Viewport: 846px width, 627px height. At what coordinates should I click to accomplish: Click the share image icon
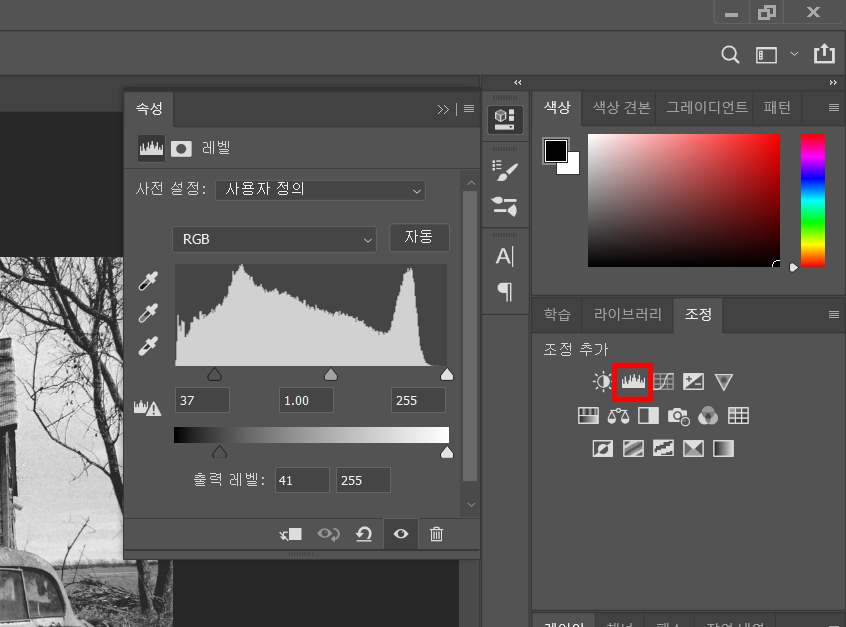(x=824, y=54)
